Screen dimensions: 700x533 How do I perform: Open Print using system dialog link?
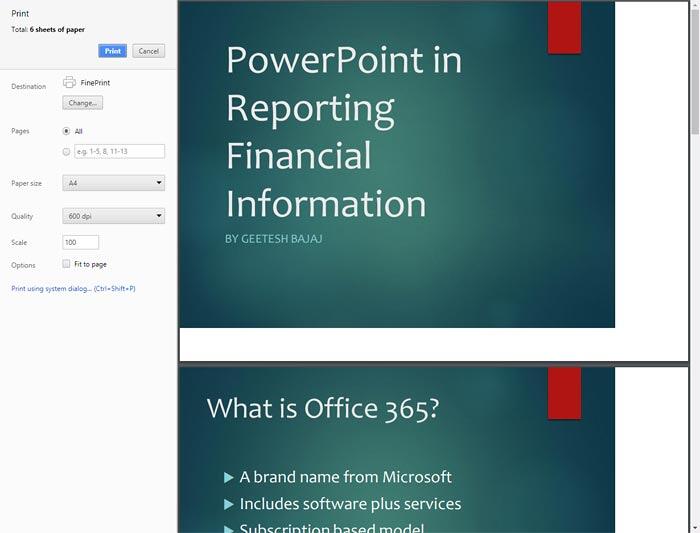[x=73, y=288]
